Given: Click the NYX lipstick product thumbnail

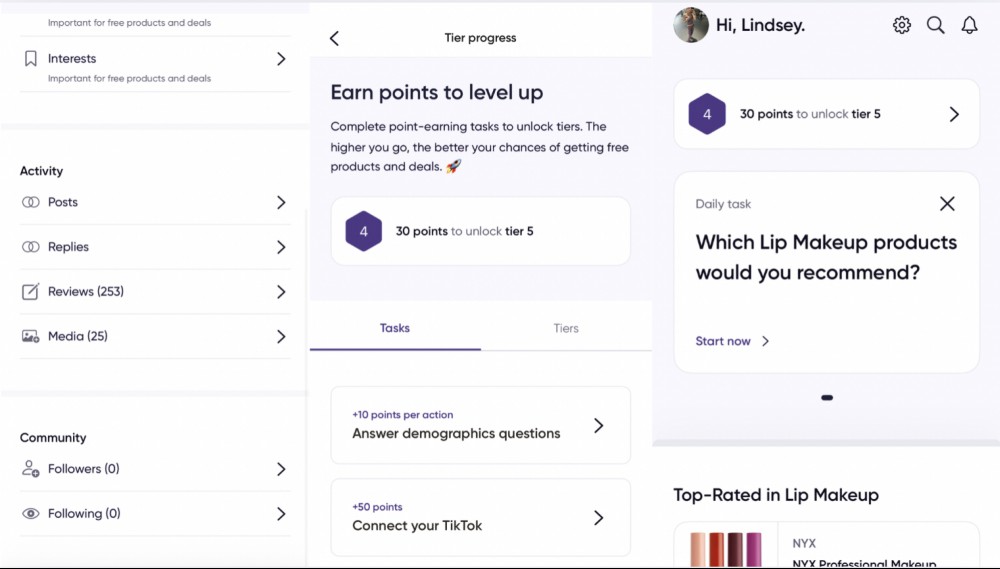Looking at the screenshot, I should [726, 549].
